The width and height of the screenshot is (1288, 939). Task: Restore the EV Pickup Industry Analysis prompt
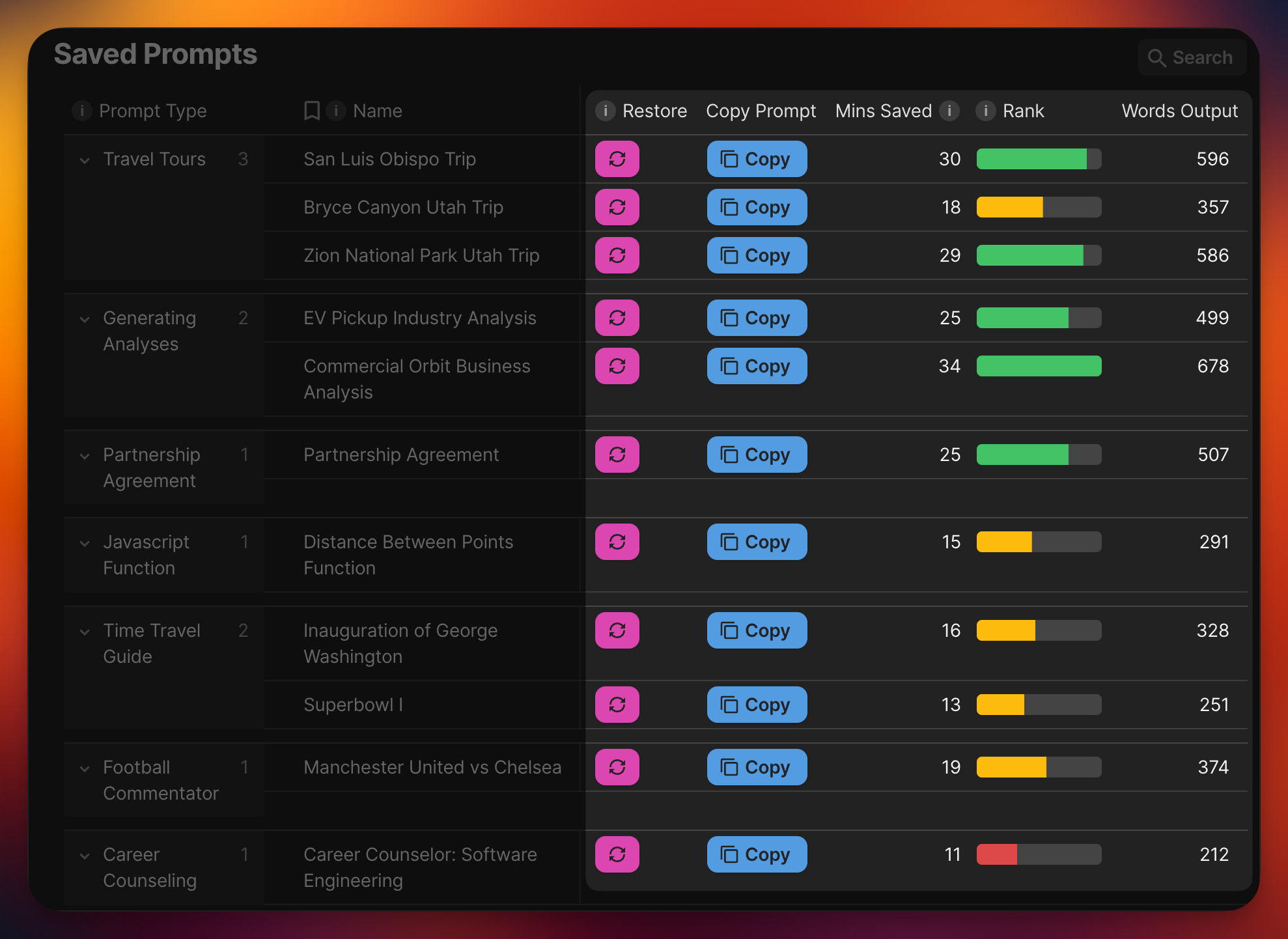pos(617,318)
